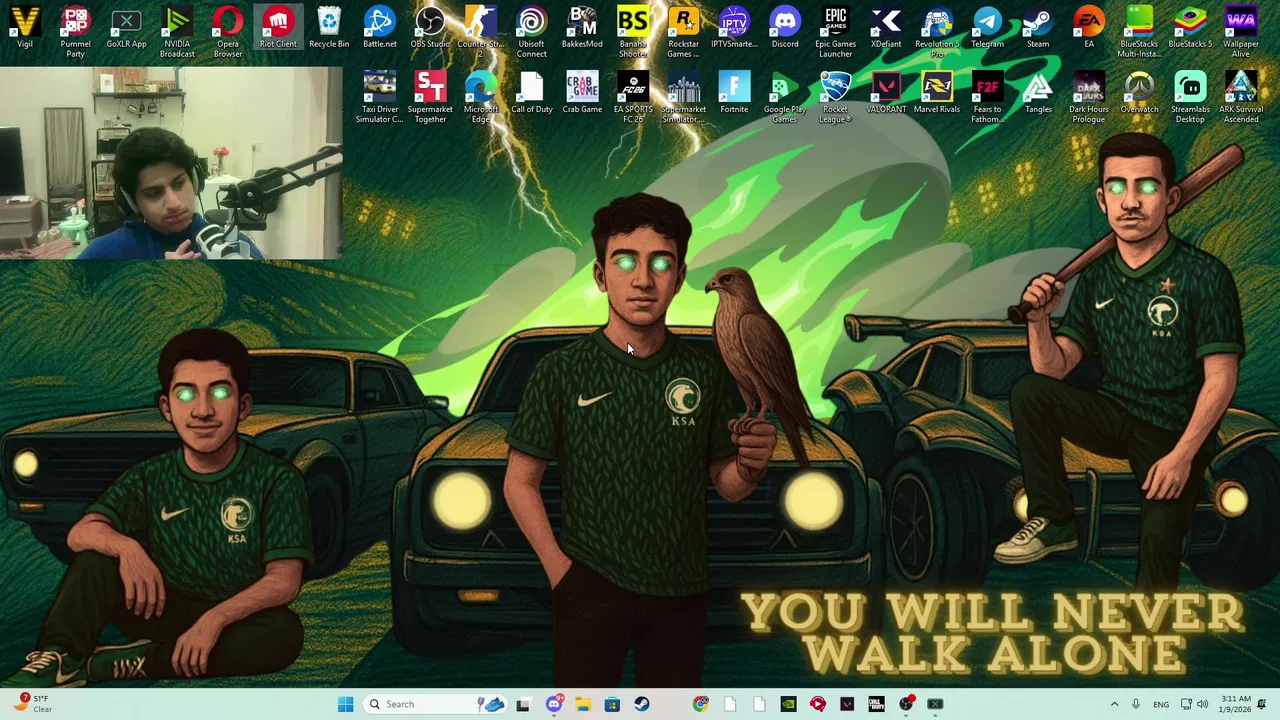
Task: Select the Rocket League desktop icon
Action: point(835,98)
